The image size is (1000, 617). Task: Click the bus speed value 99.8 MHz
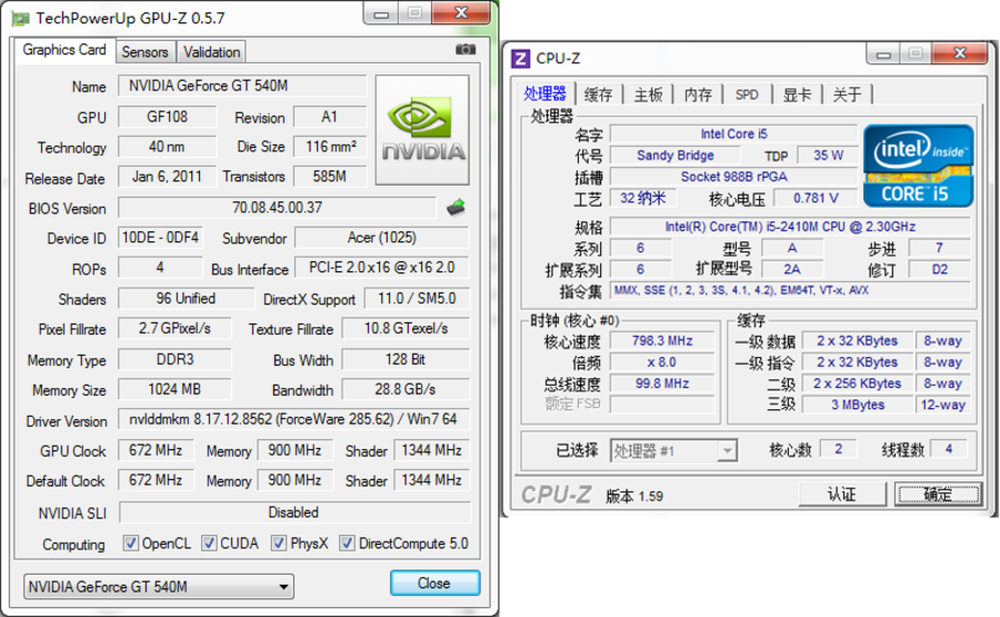point(662,383)
